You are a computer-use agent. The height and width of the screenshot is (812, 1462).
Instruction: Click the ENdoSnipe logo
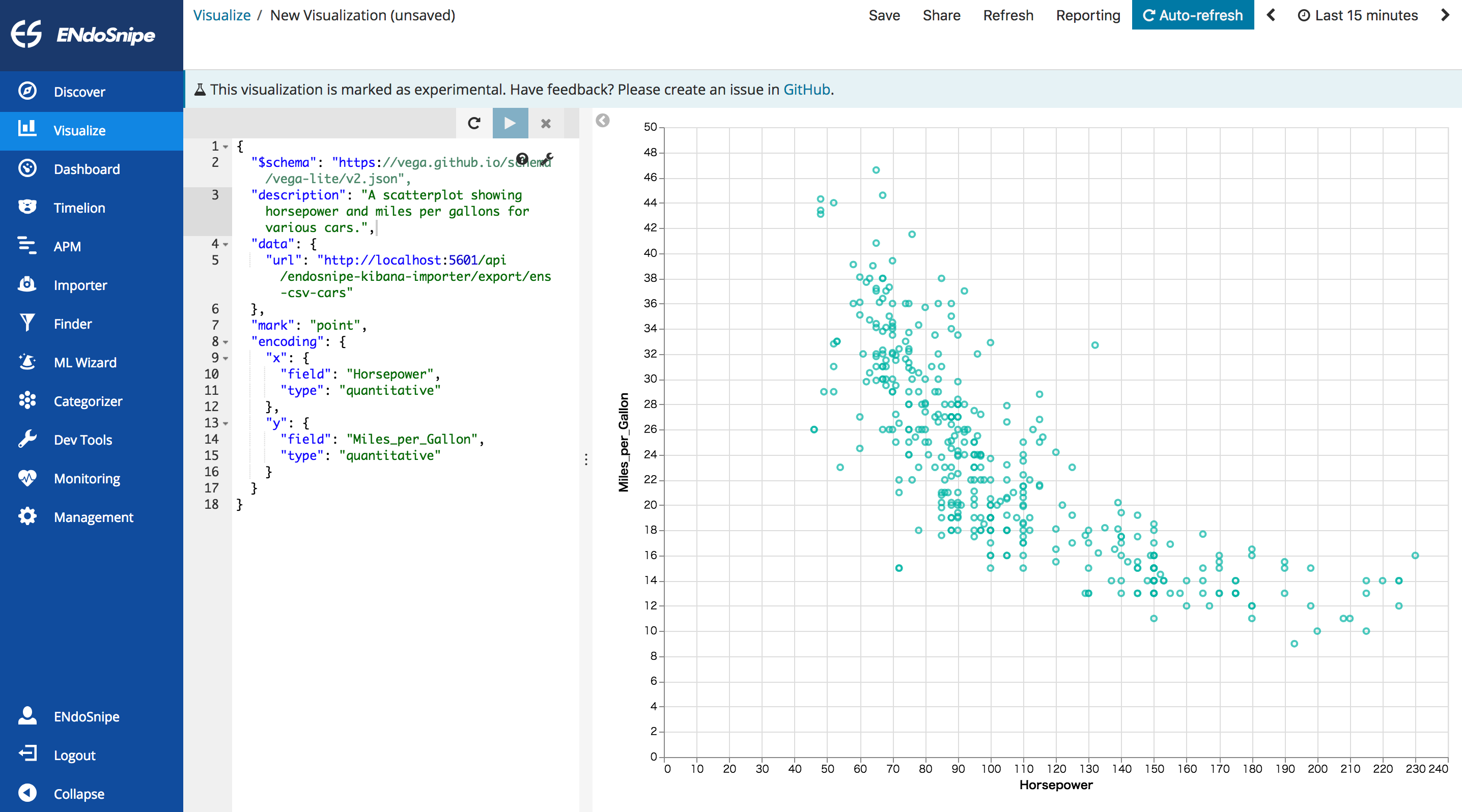pyautogui.click(x=83, y=34)
